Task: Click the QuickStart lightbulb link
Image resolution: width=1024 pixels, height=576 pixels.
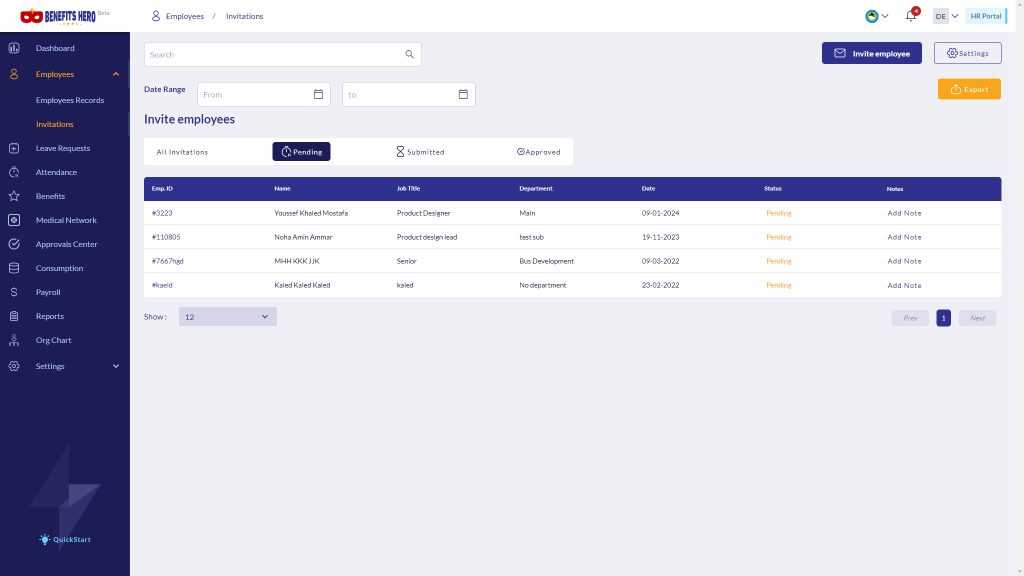Action: (65, 539)
